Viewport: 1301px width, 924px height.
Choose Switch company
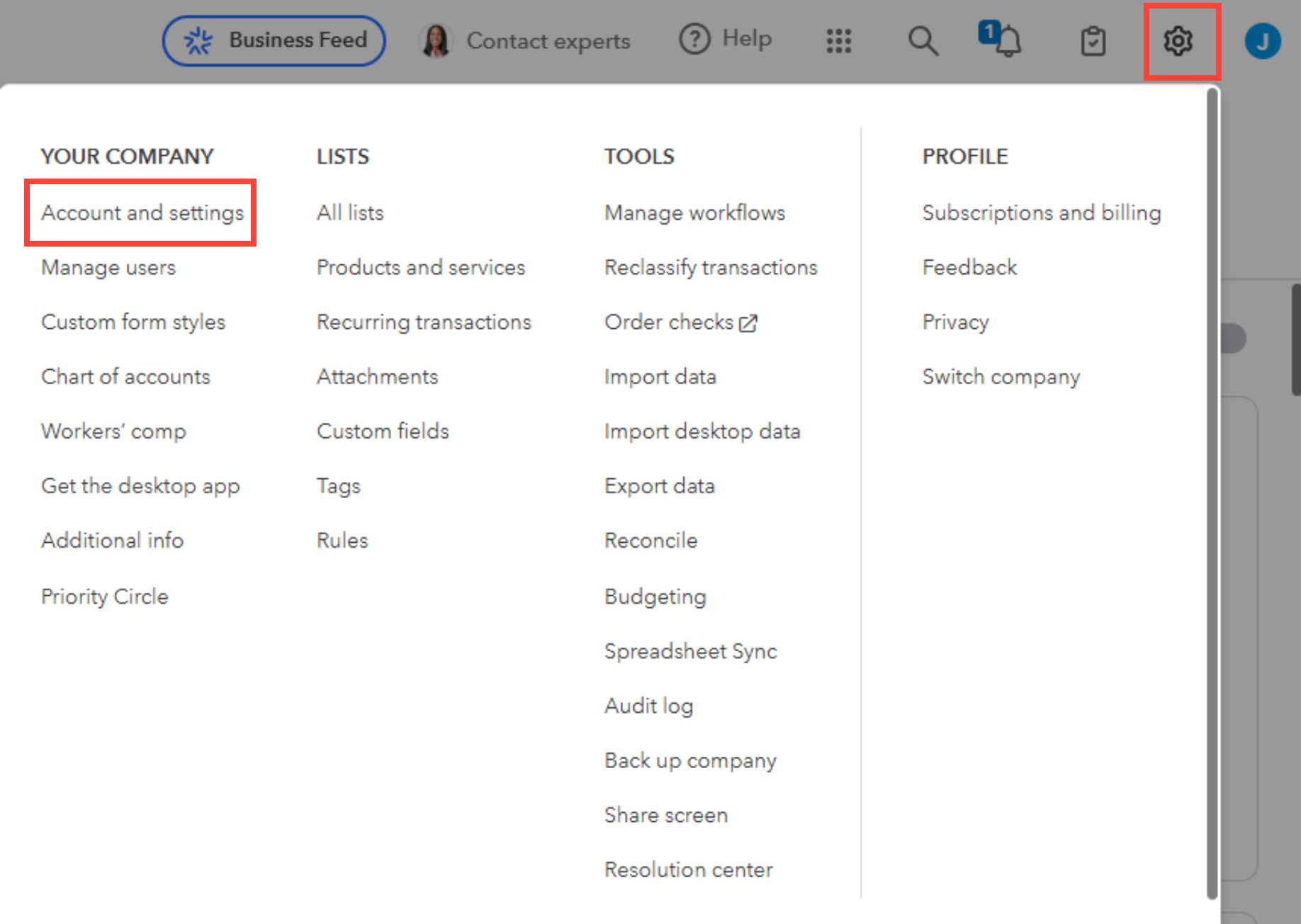1001,376
